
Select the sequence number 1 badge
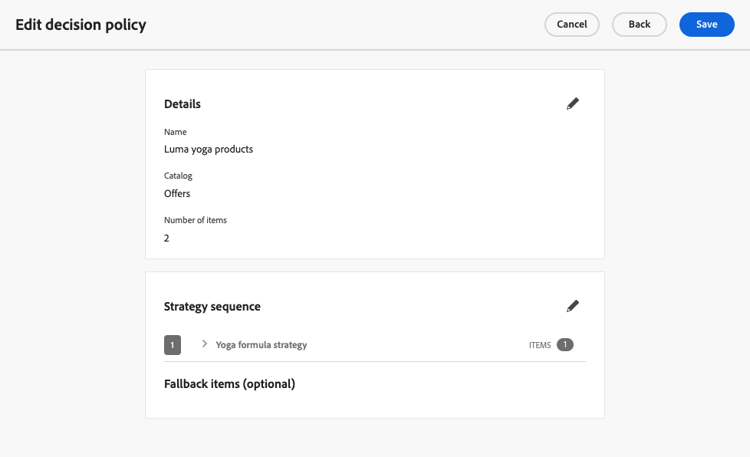(x=172, y=345)
